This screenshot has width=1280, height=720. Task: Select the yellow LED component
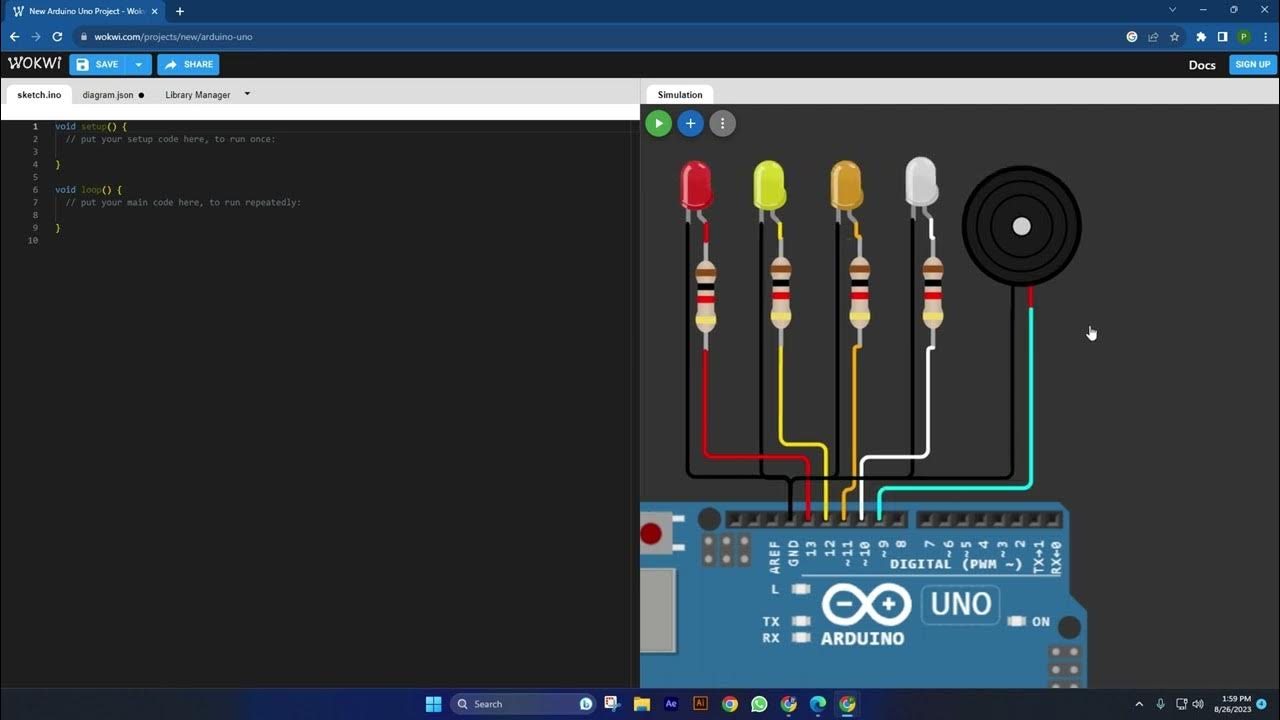(x=769, y=188)
